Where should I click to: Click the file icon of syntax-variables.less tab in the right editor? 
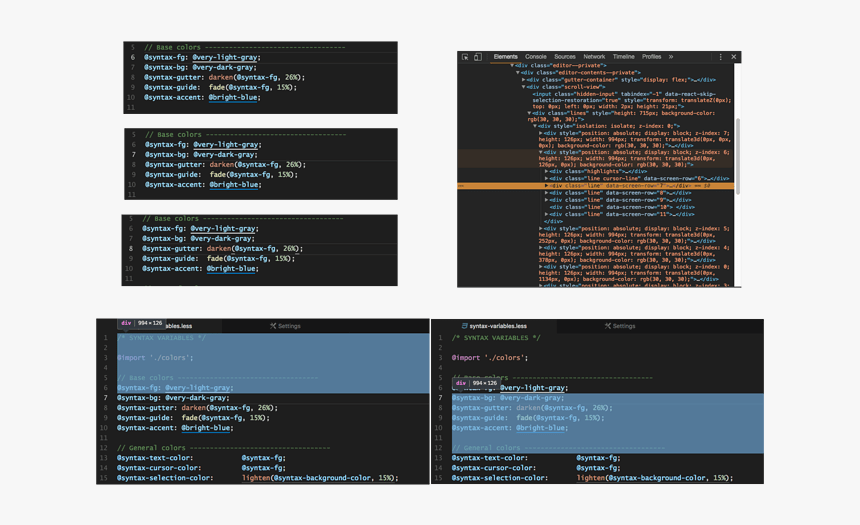click(464, 326)
